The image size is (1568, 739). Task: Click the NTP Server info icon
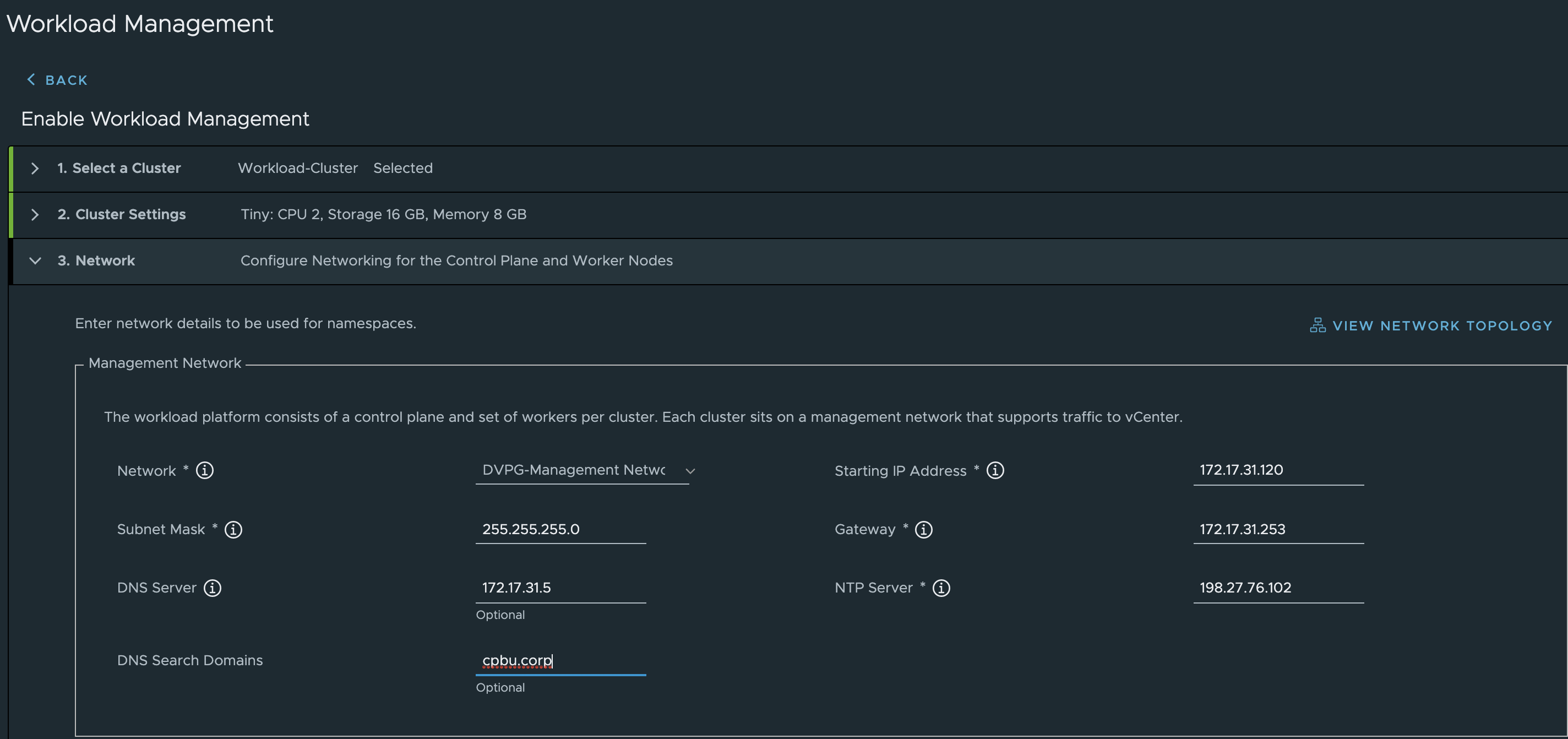[x=941, y=588]
